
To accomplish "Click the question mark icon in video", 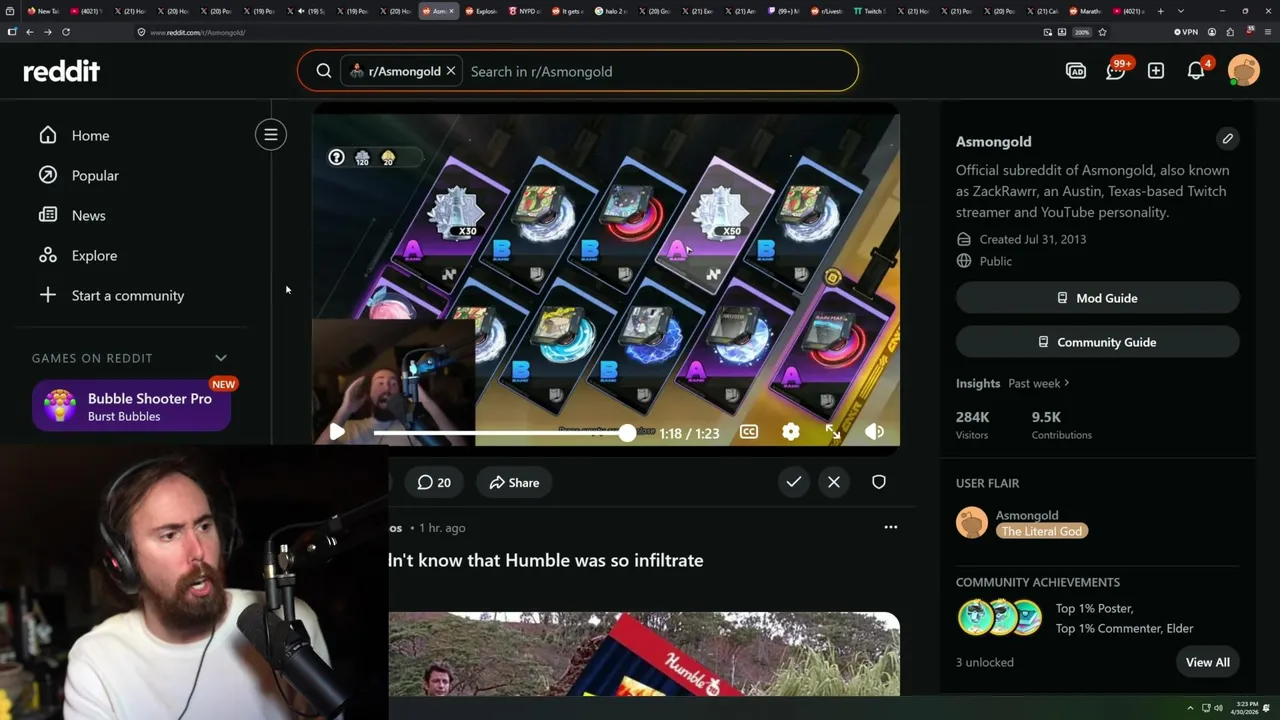I will point(337,157).
